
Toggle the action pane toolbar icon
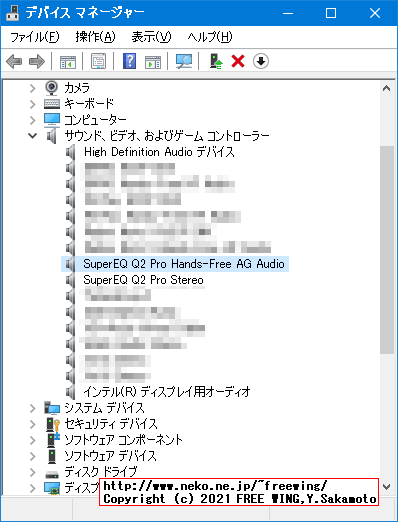153,61
